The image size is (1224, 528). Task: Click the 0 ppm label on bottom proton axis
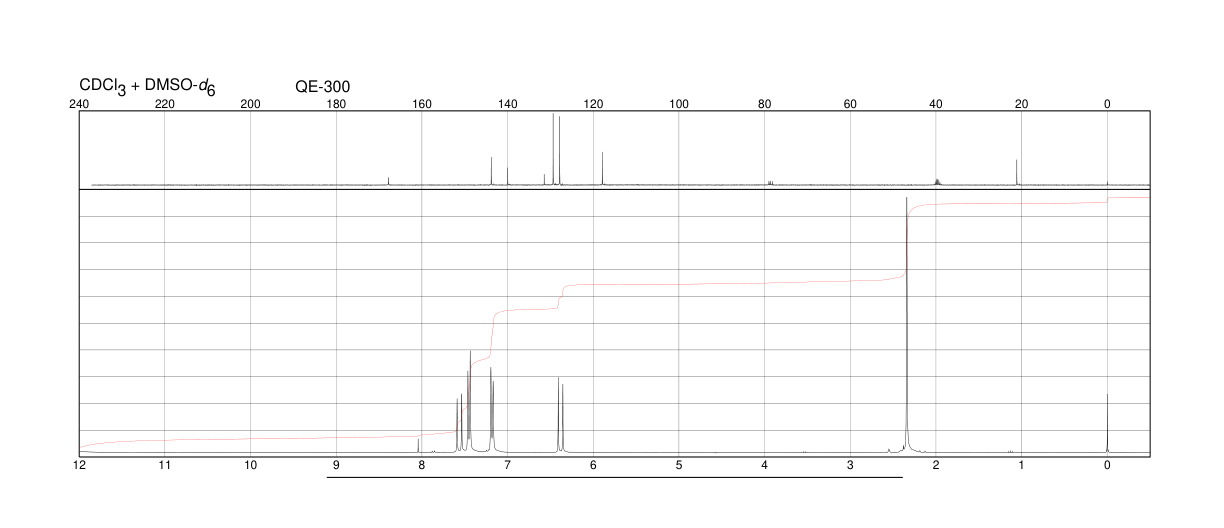coord(1107,466)
